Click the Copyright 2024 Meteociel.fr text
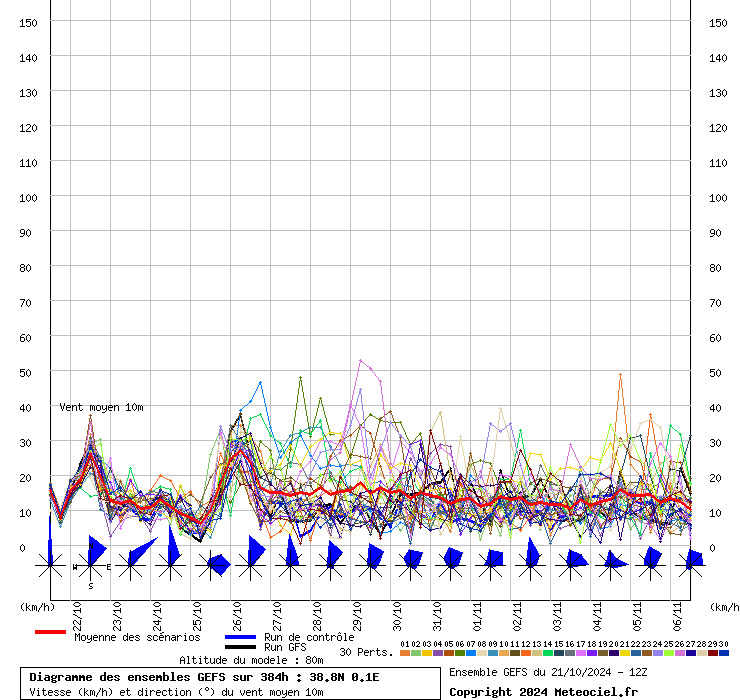740x700 pixels. click(543, 692)
